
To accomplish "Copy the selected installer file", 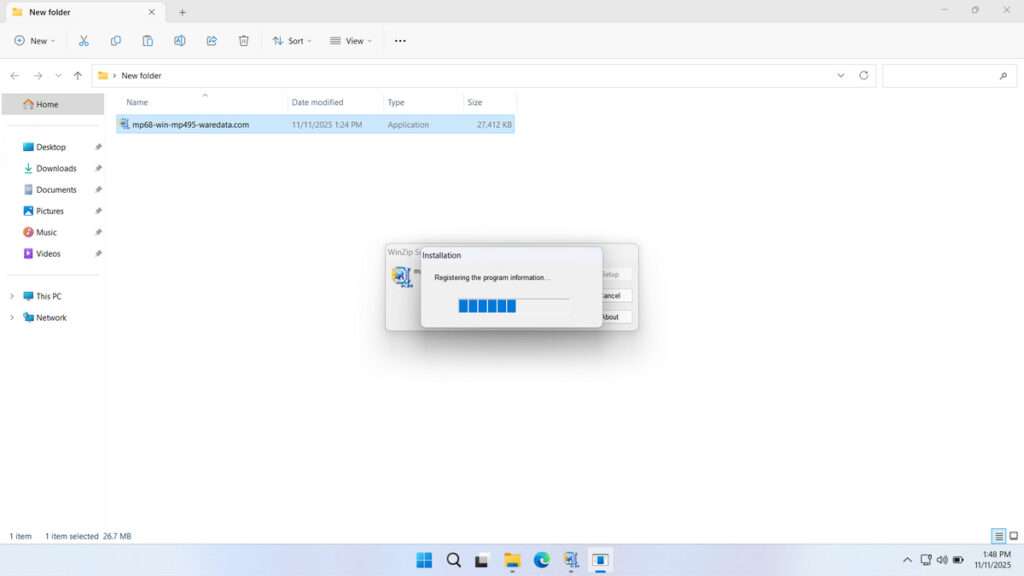I will point(116,40).
